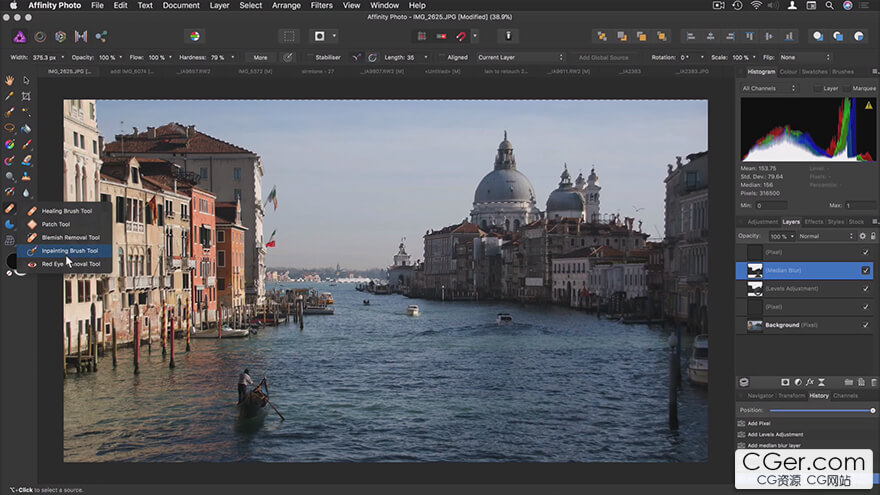Uncheck the Background layer visibility checkbox
The image size is (880, 495).
point(866,325)
